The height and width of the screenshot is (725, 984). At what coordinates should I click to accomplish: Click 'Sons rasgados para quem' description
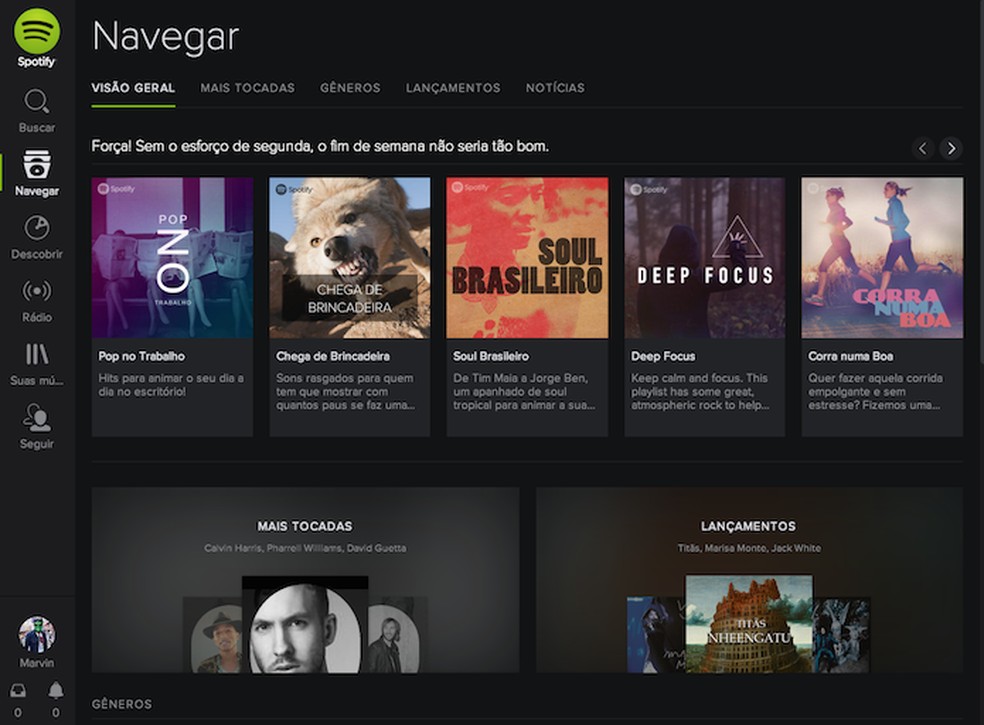point(345,392)
